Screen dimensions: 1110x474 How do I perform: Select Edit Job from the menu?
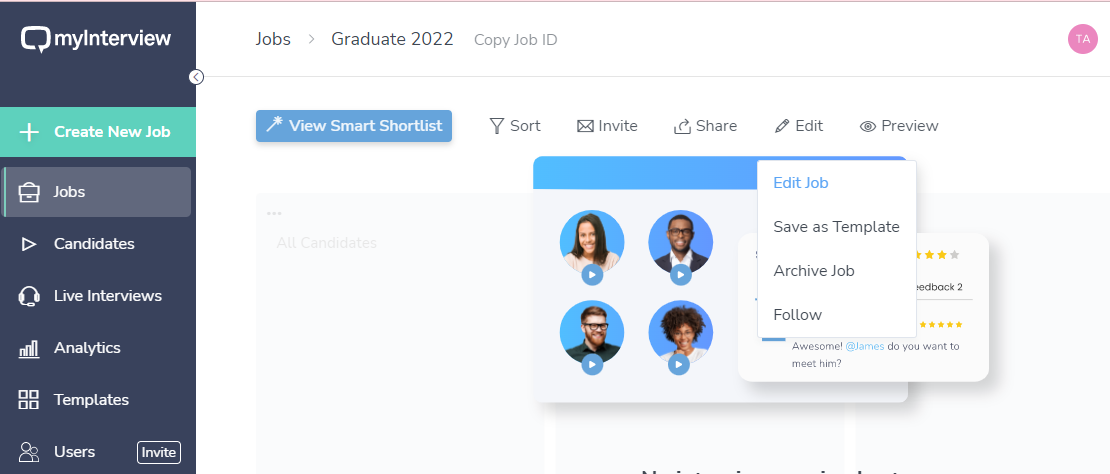coord(801,183)
